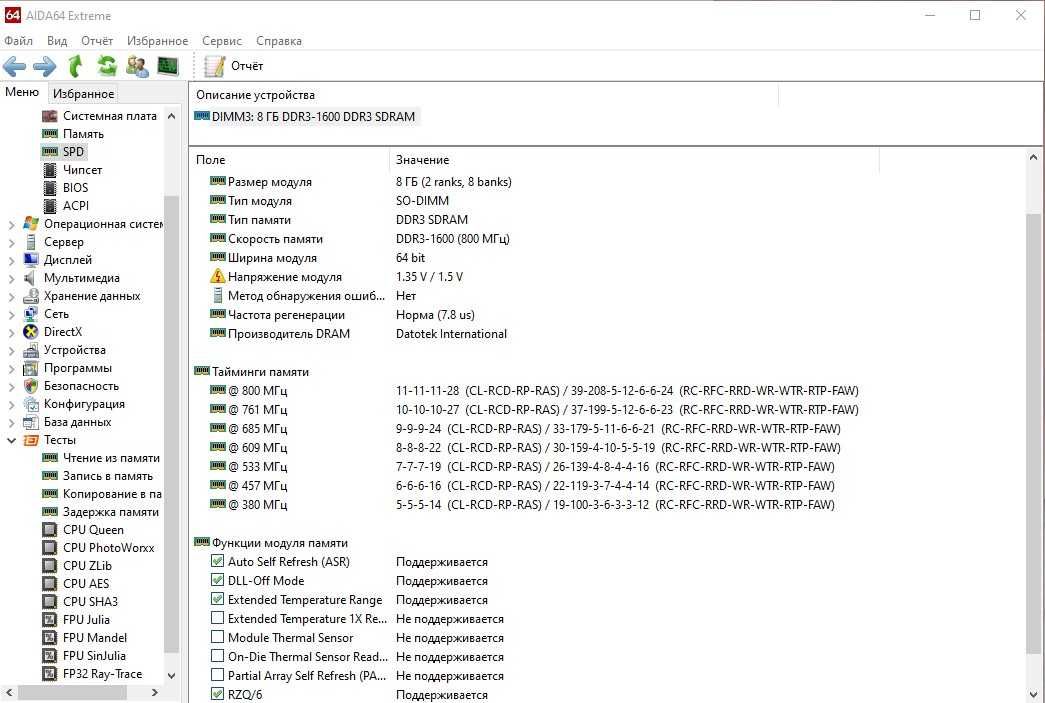Click the Запись в память test icon

(x=50, y=476)
